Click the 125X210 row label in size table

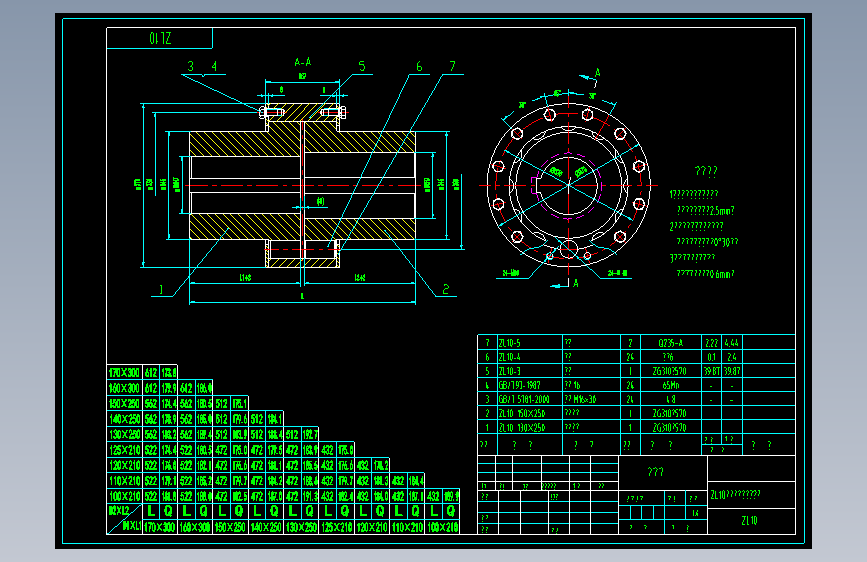(x=124, y=450)
